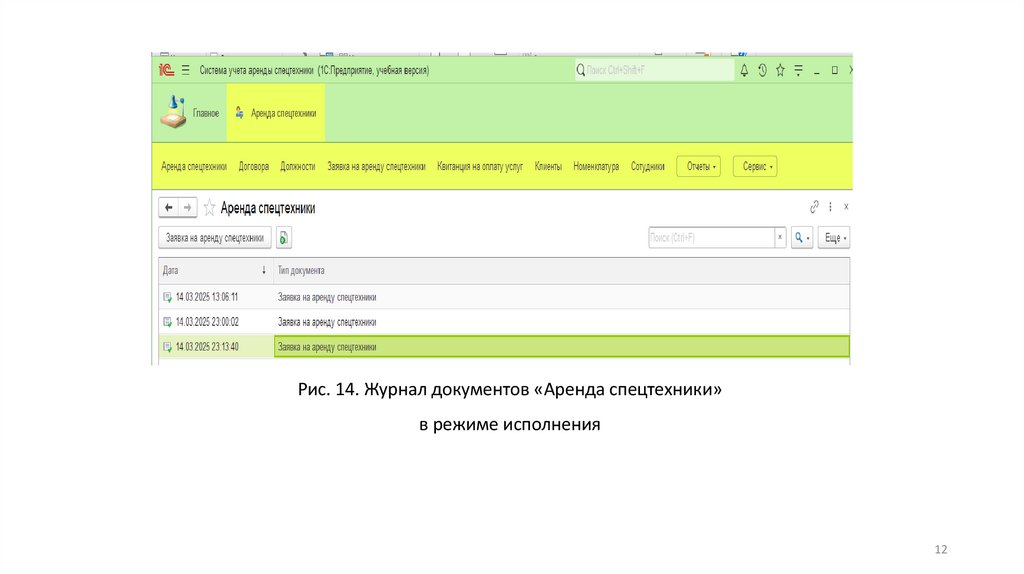
Task: Open the Отчеты dropdown
Action: pyautogui.click(x=699, y=167)
